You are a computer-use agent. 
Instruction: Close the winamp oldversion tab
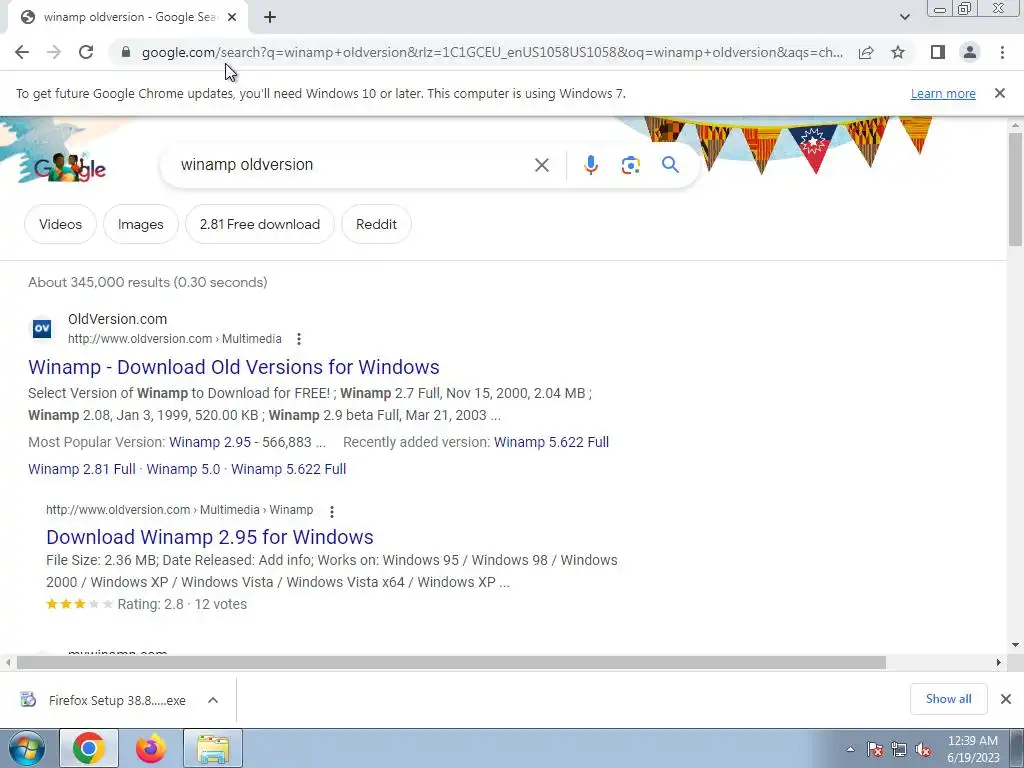click(232, 17)
